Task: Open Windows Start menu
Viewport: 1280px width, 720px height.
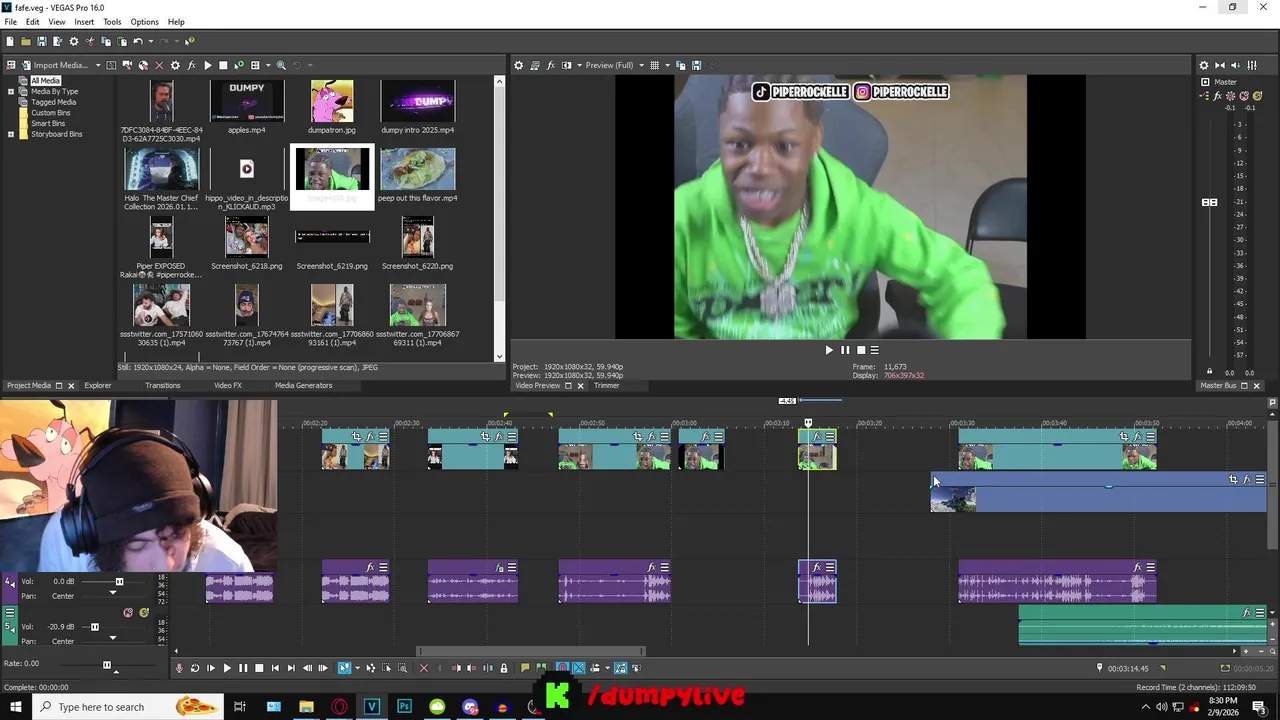Action: click(x=15, y=707)
